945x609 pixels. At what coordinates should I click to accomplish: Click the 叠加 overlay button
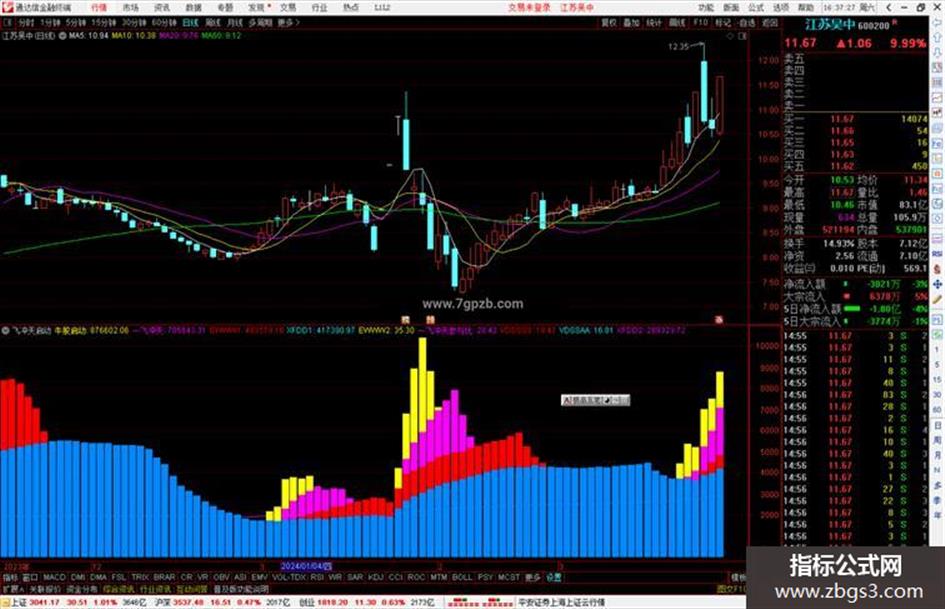[631, 22]
